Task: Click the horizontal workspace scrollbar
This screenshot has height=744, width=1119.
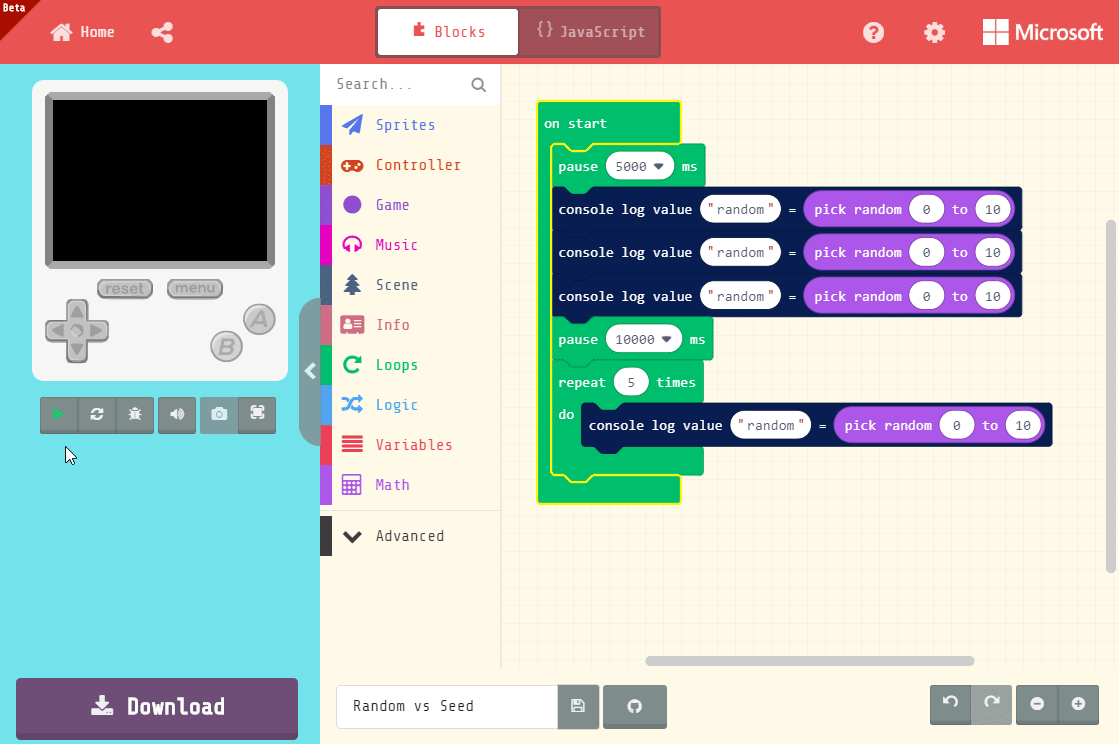Action: point(809,661)
